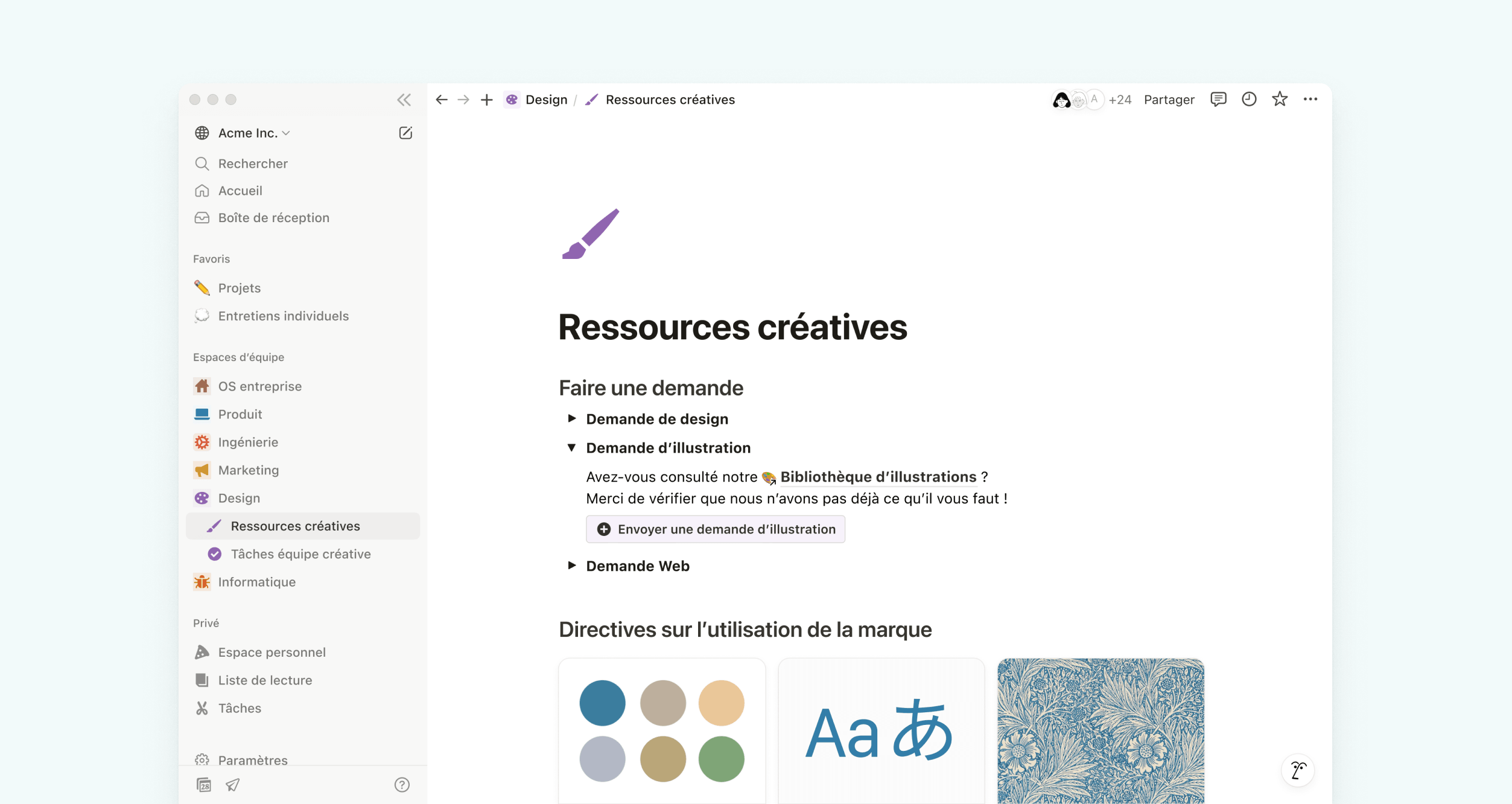Click Ressources créatives in the breadcrumb
The height and width of the screenshot is (804, 1512).
pyautogui.click(x=660, y=100)
